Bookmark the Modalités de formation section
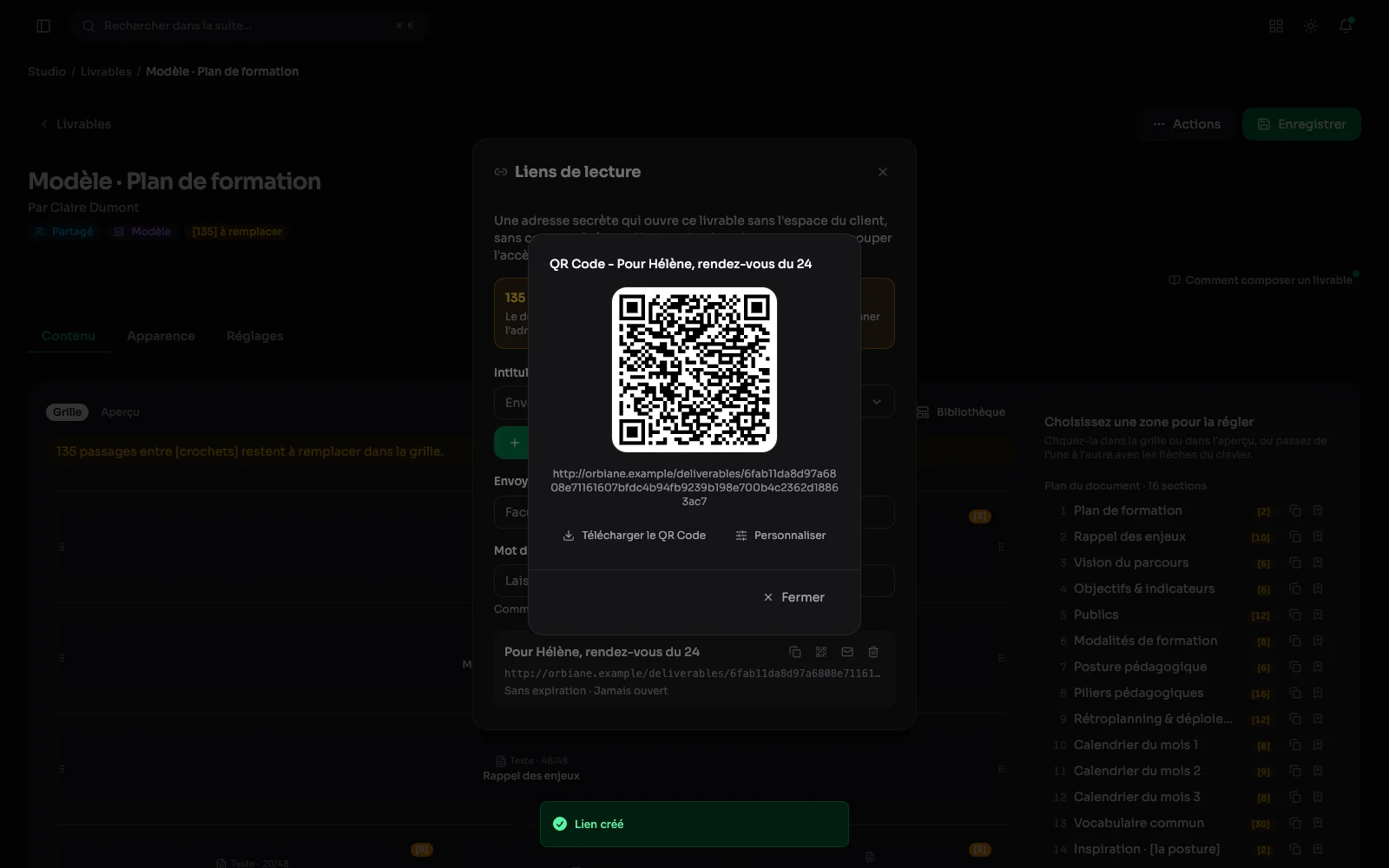 click(x=1318, y=641)
